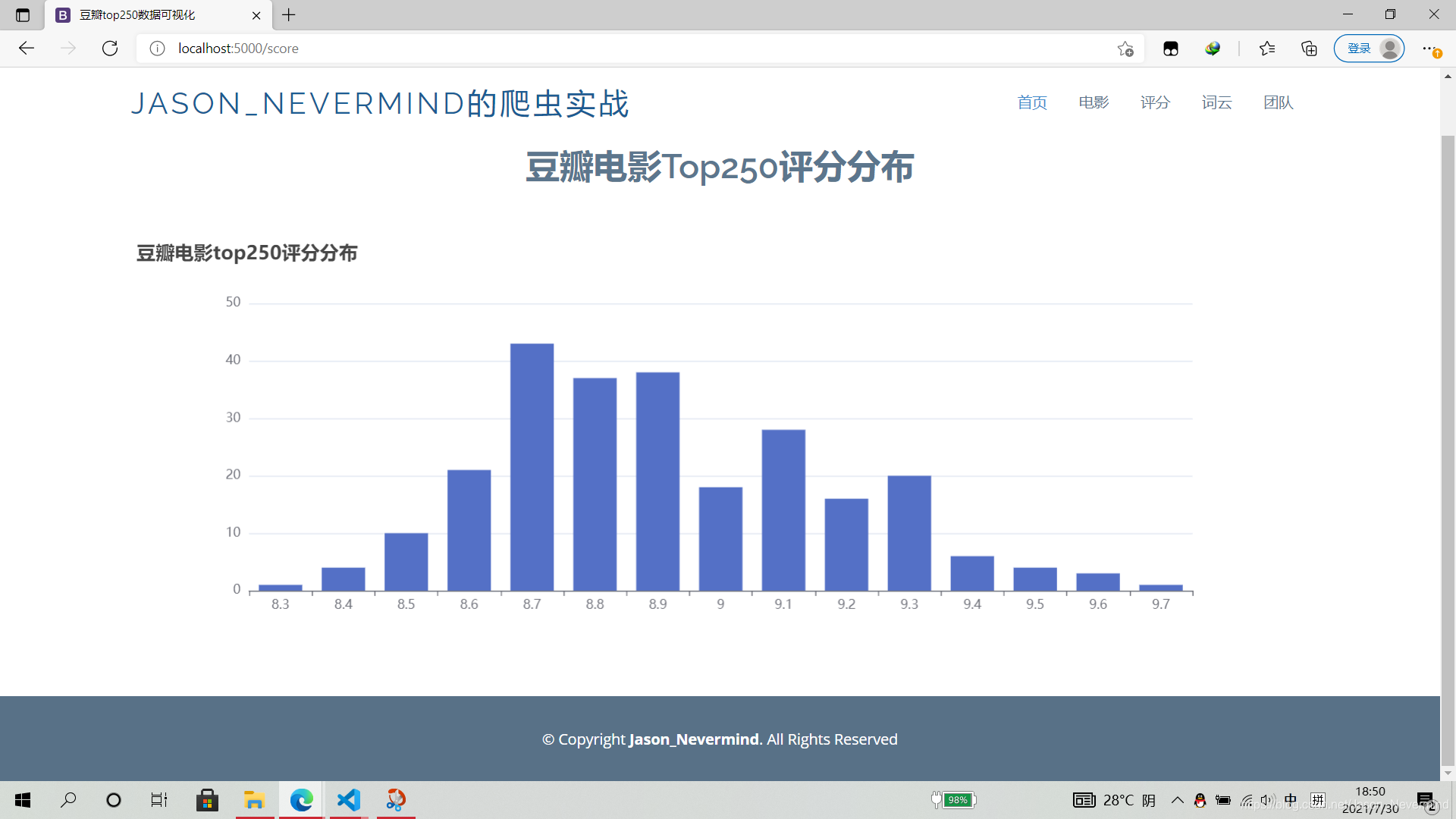Open File Explorer from taskbar
The width and height of the screenshot is (1456, 819).
[x=254, y=800]
